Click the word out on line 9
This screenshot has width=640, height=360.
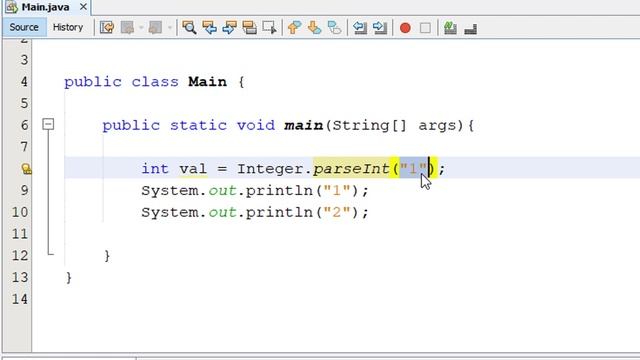[222, 191]
